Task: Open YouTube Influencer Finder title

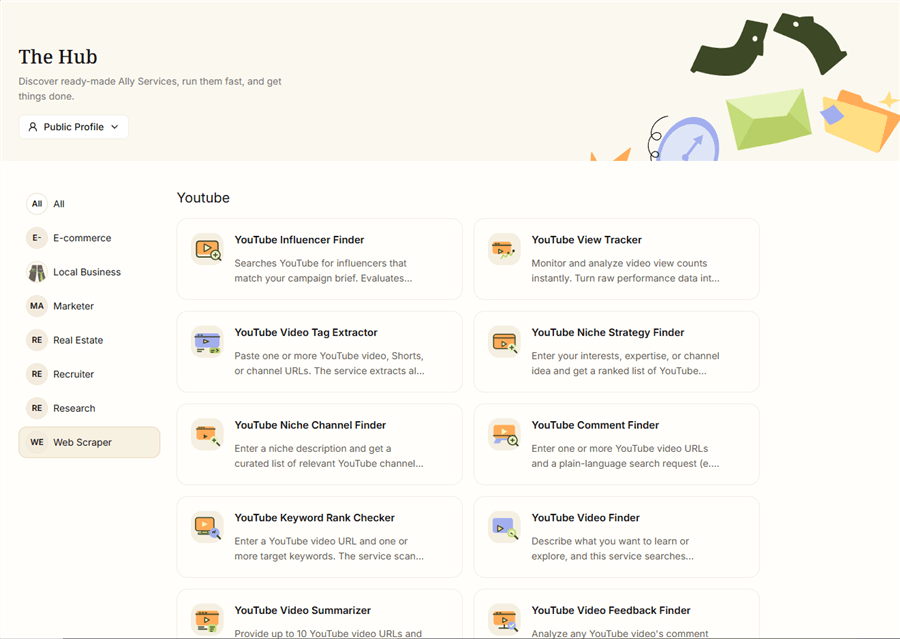Action: tap(299, 240)
